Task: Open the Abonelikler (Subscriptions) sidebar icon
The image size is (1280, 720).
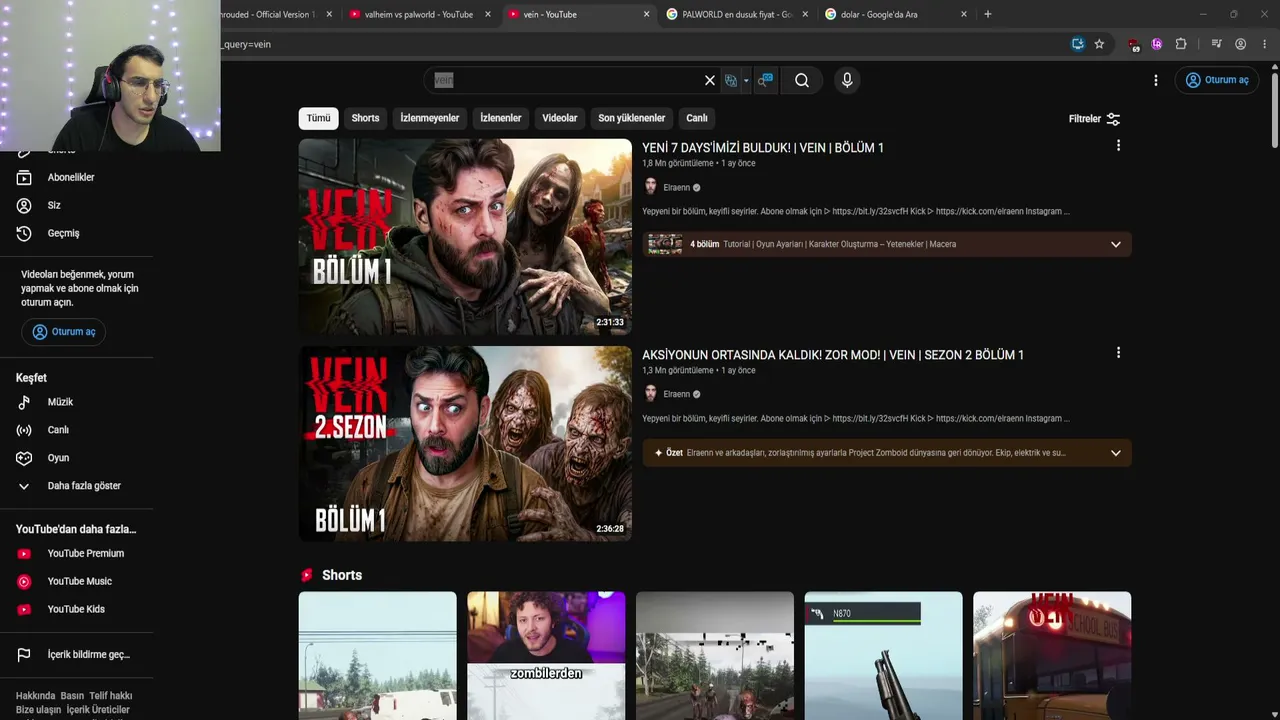Action: click(x=24, y=177)
